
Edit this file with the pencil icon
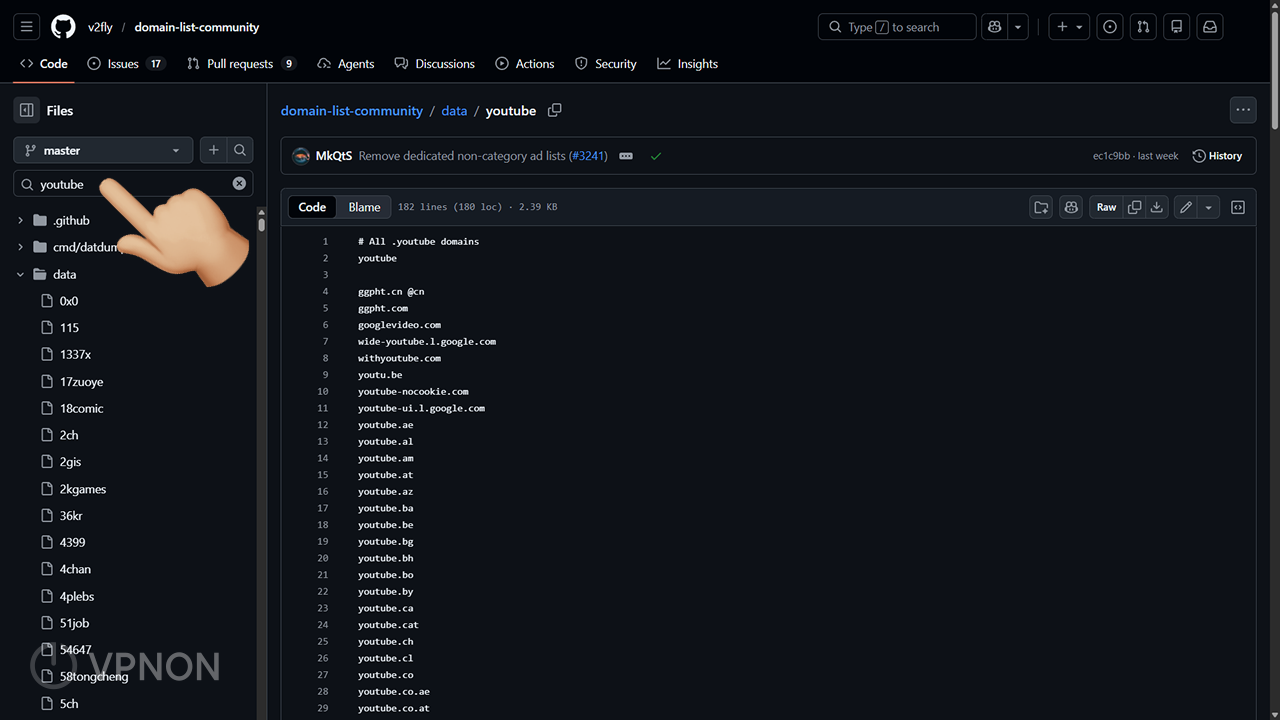click(1184, 207)
